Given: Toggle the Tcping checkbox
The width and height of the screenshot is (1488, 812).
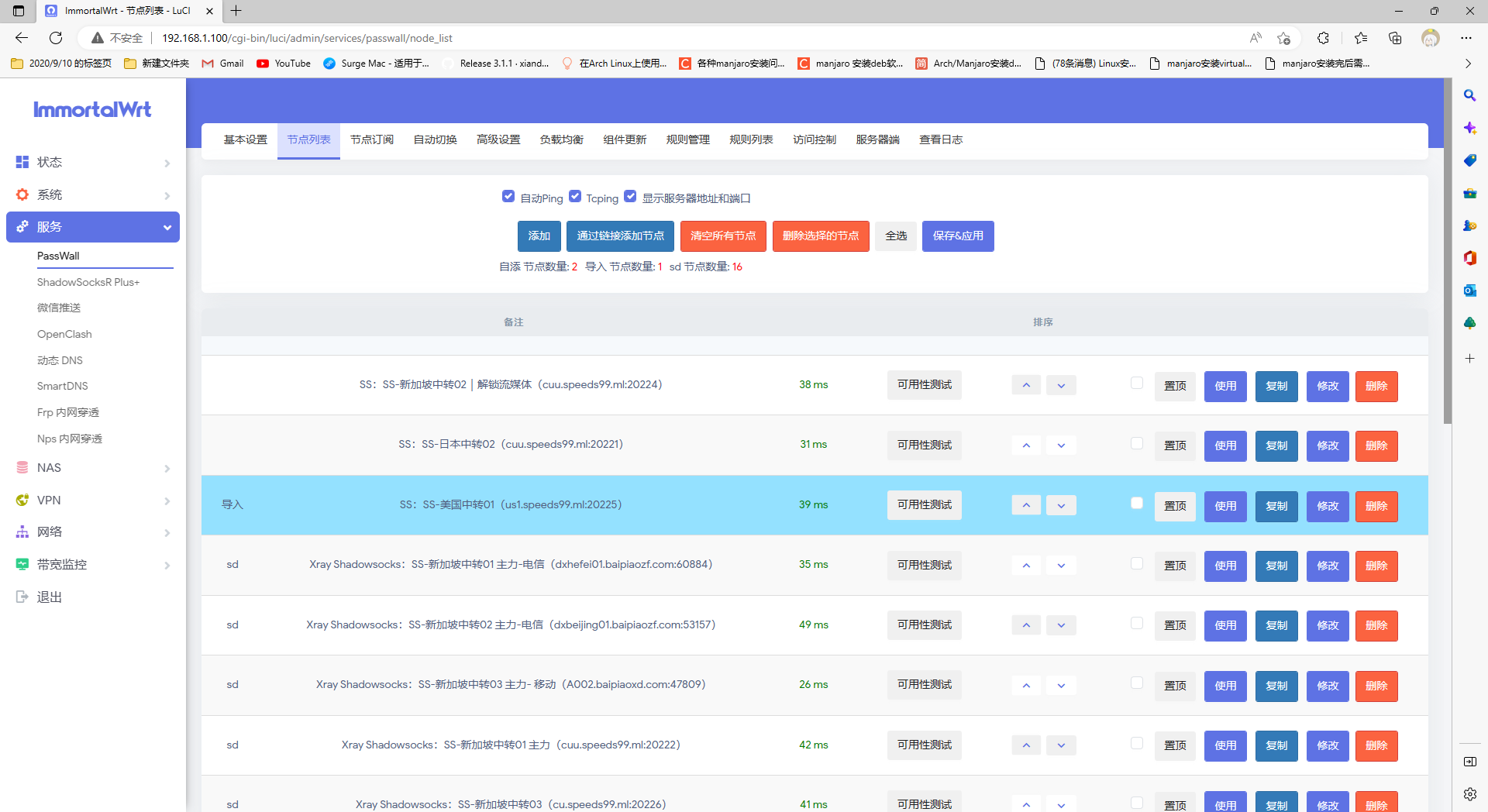Looking at the screenshot, I should point(575,197).
